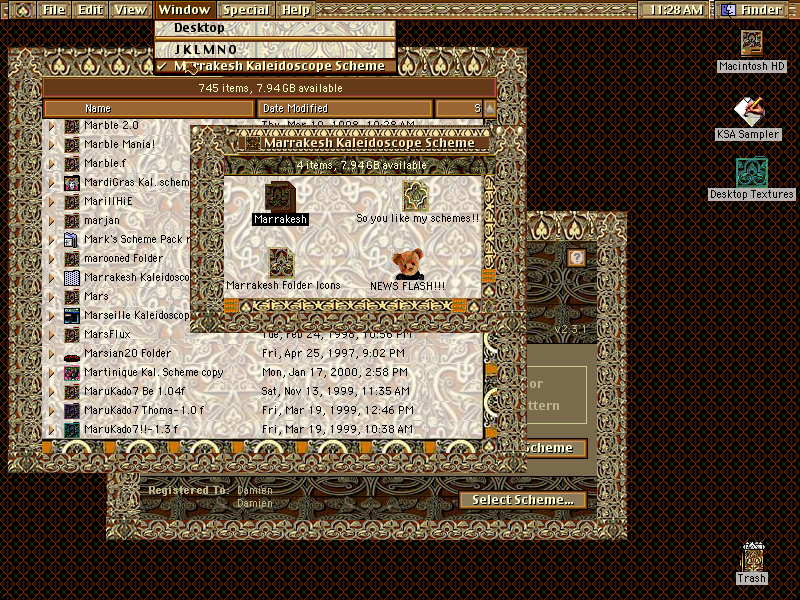
Task: Click the '4 items, 7.94 GB available' status text
Action: [361, 165]
